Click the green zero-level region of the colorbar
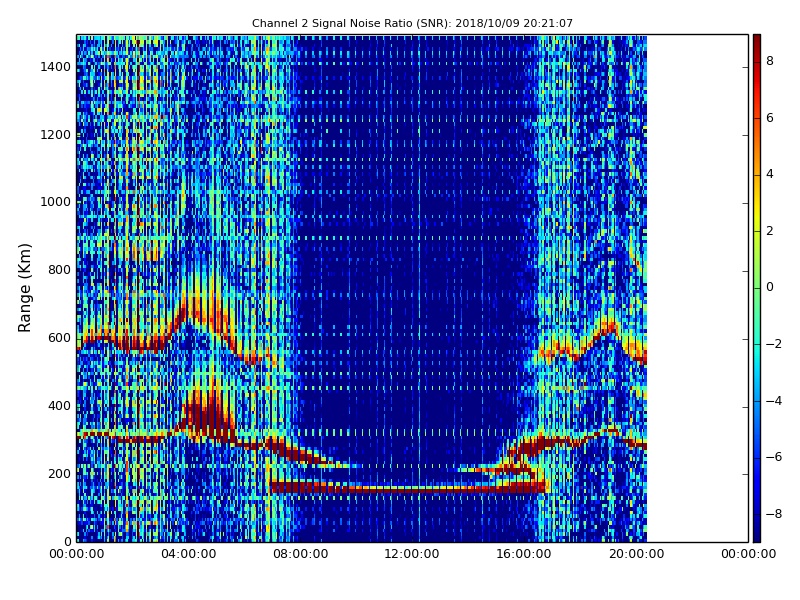This screenshot has height=600, width=800. tap(757, 288)
